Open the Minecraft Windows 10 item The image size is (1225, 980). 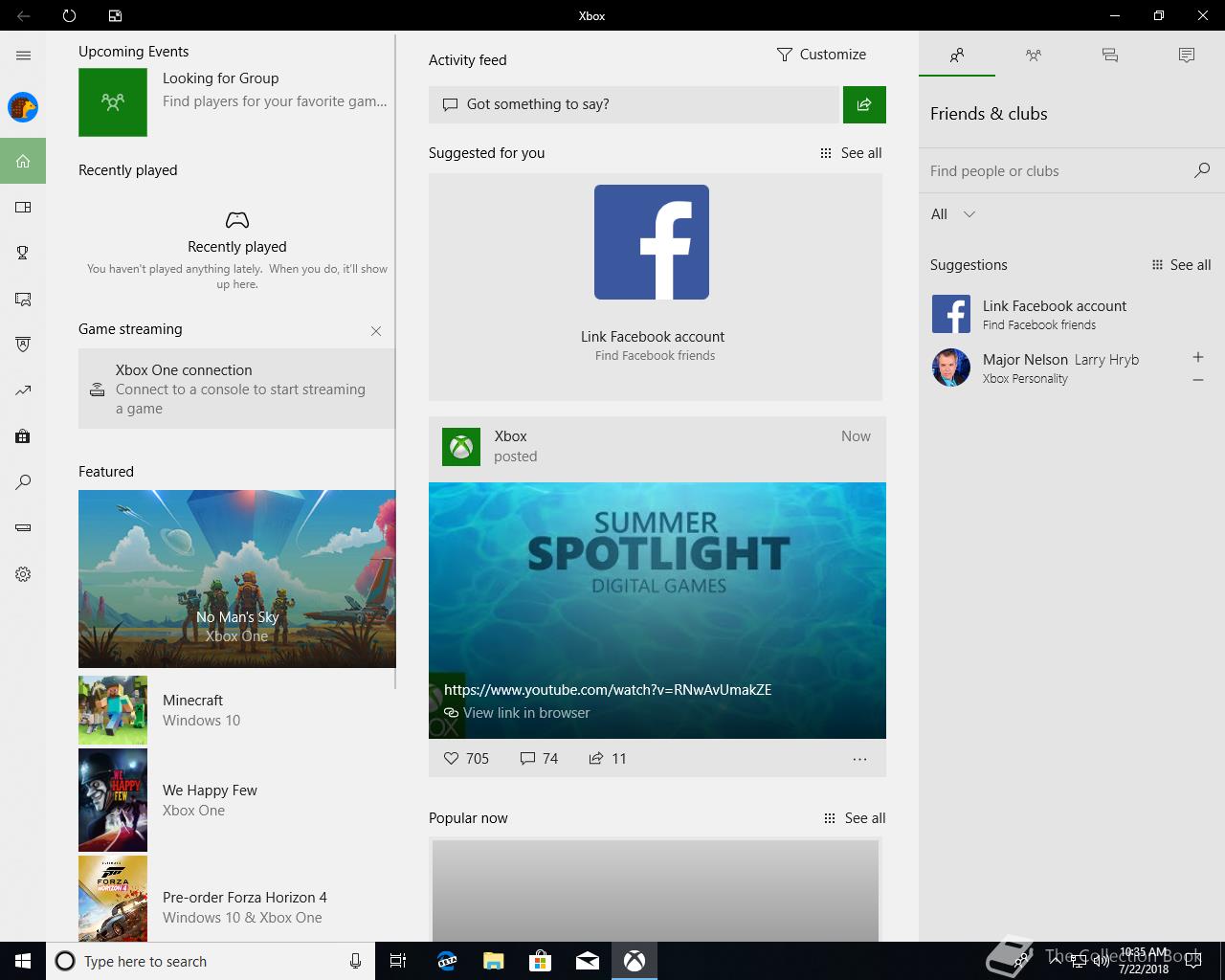pos(236,710)
